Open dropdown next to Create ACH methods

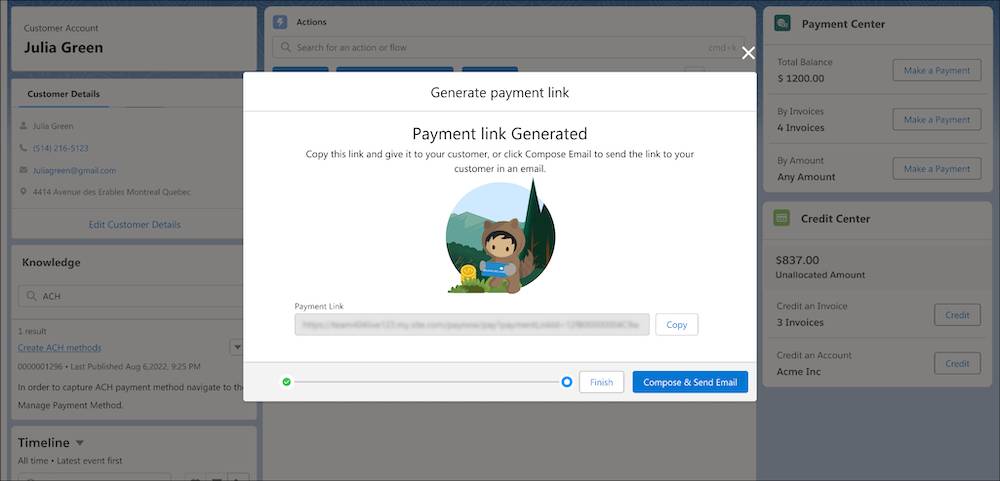(x=236, y=348)
